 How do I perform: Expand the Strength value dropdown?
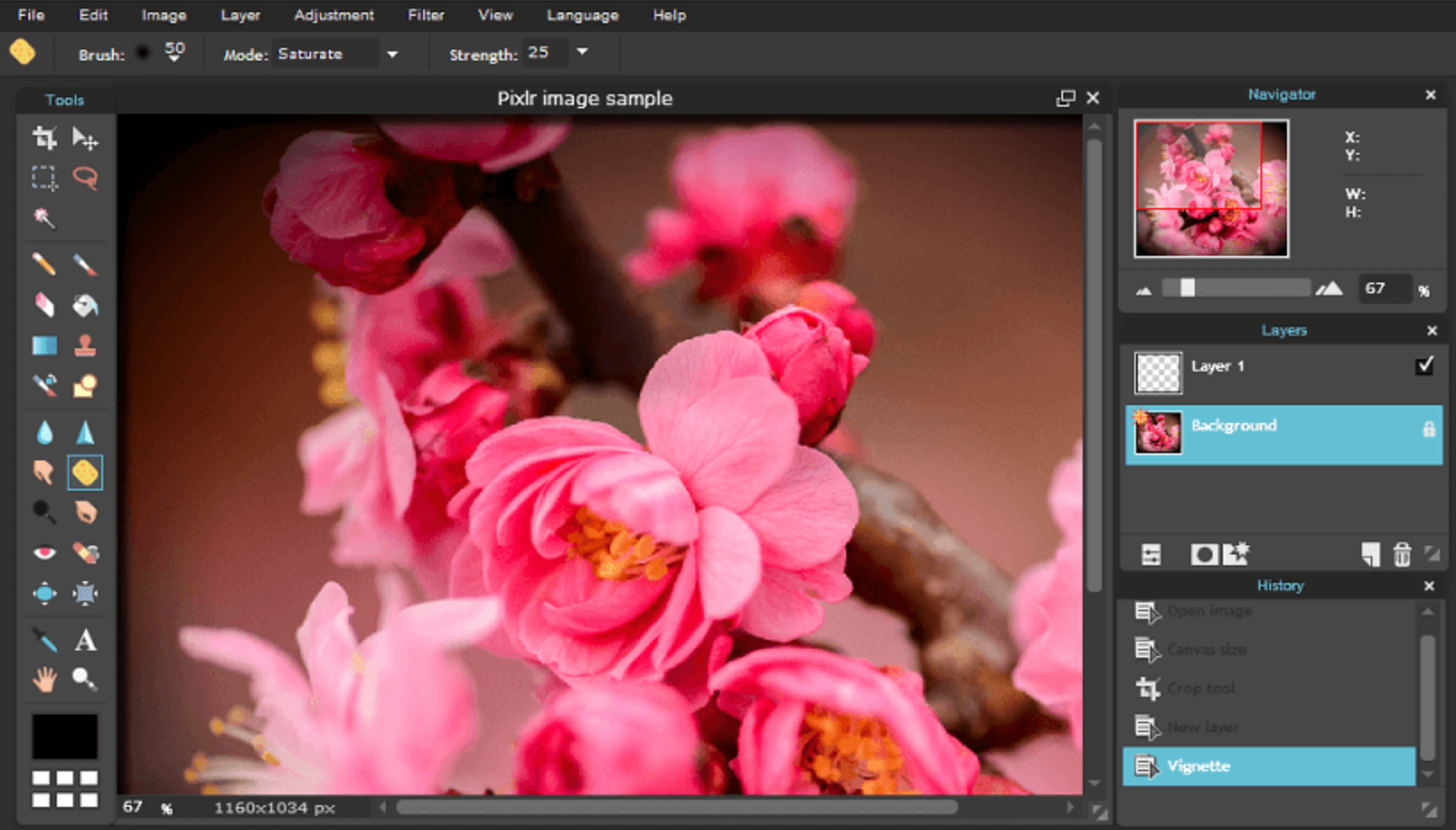point(582,53)
